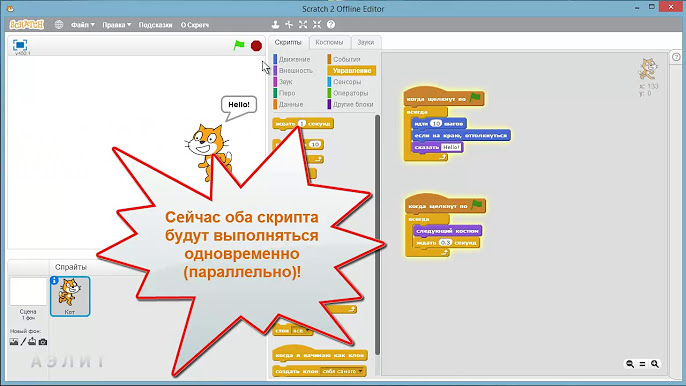This screenshot has height=386, width=686.
Task: Click если на краю, оттолкнуться block
Action: [461, 136]
